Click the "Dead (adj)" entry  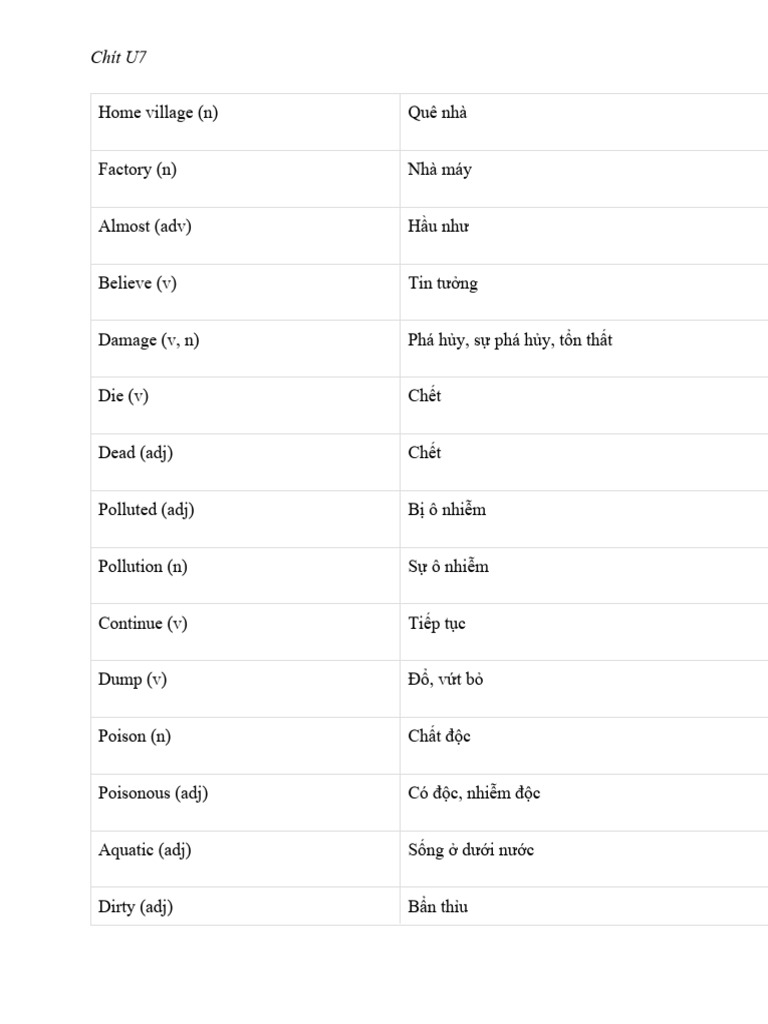(x=135, y=453)
